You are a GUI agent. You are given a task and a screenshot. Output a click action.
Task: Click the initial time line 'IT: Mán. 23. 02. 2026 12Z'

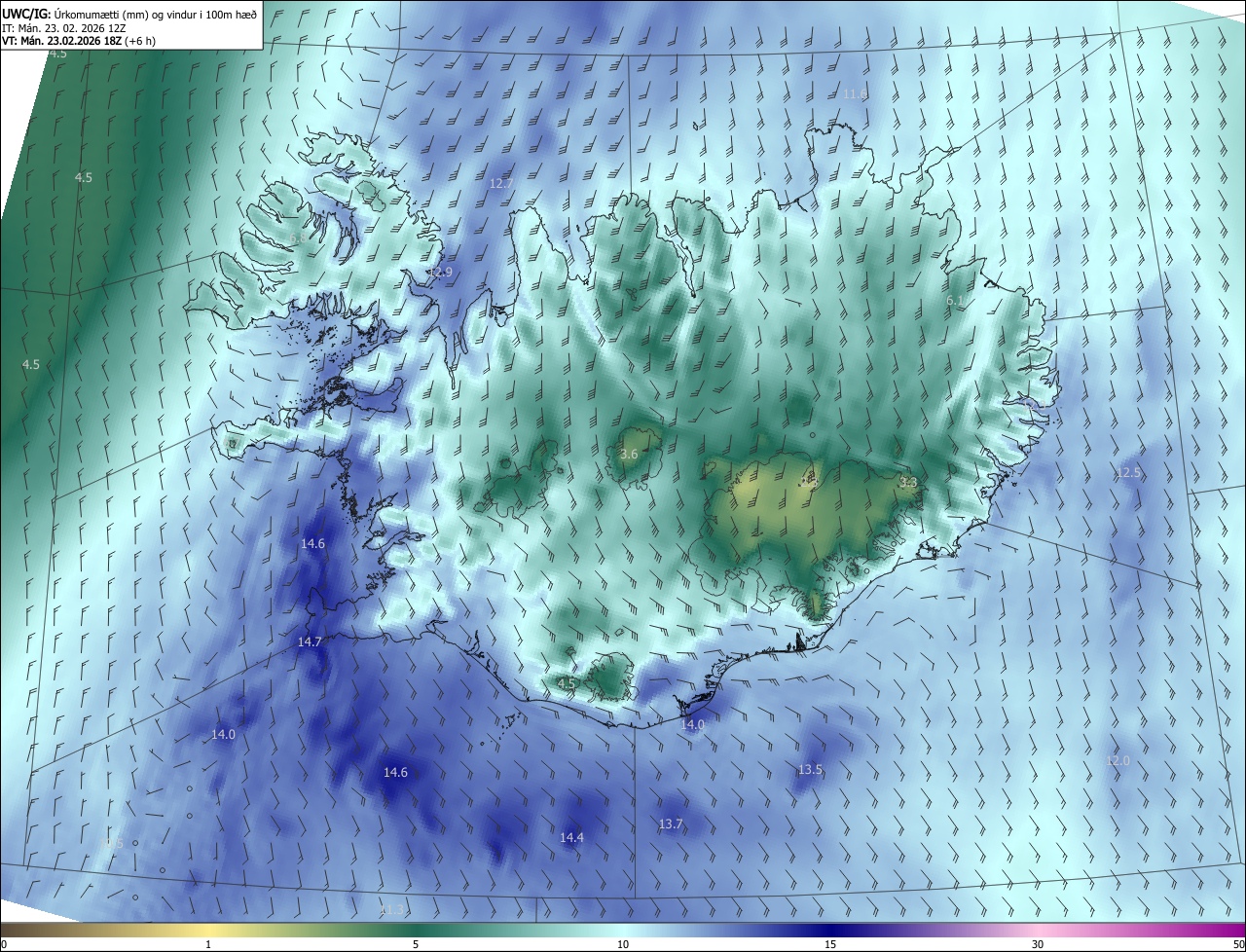click(63, 27)
